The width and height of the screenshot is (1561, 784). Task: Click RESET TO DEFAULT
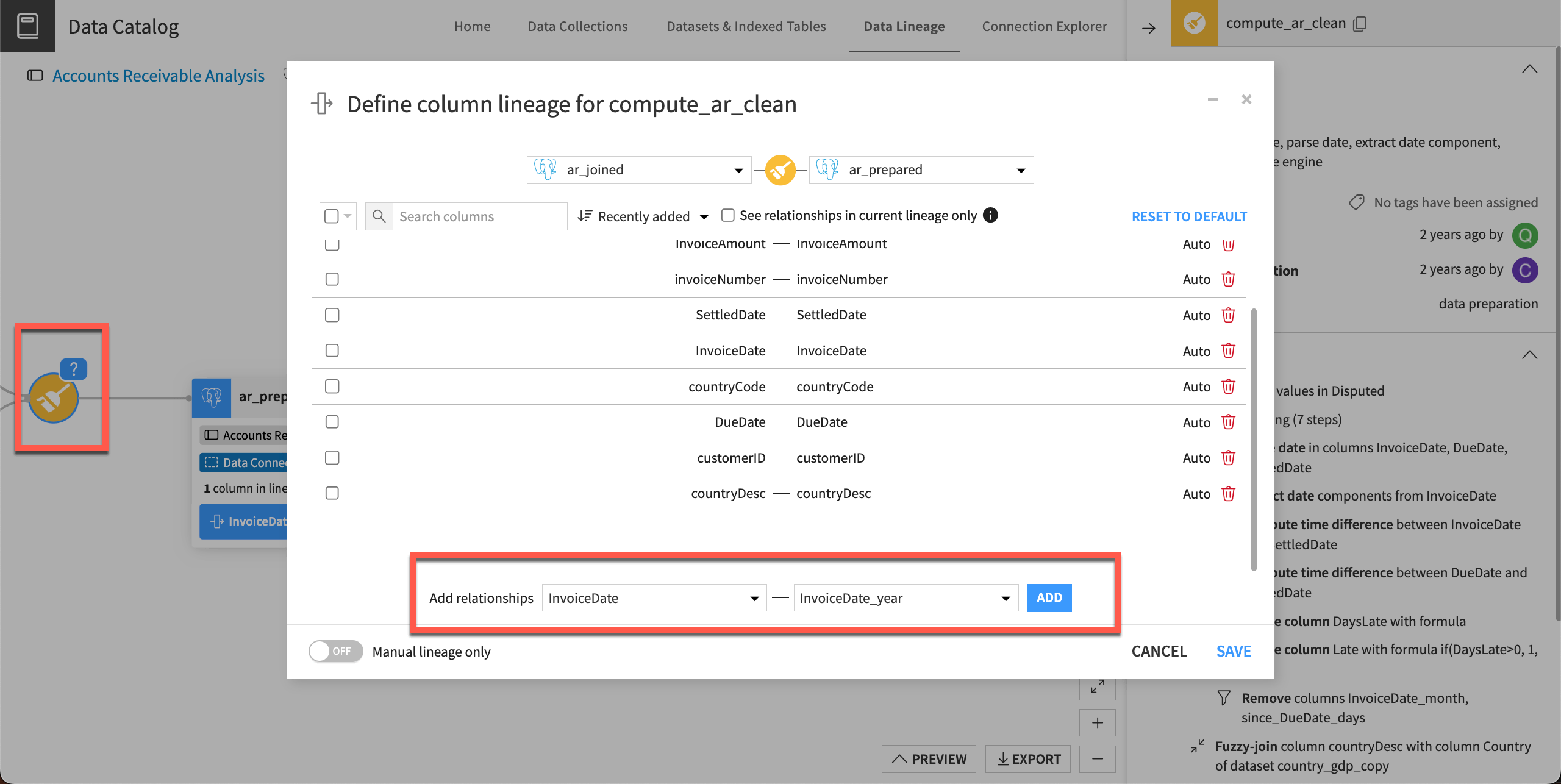pyautogui.click(x=1189, y=216)
